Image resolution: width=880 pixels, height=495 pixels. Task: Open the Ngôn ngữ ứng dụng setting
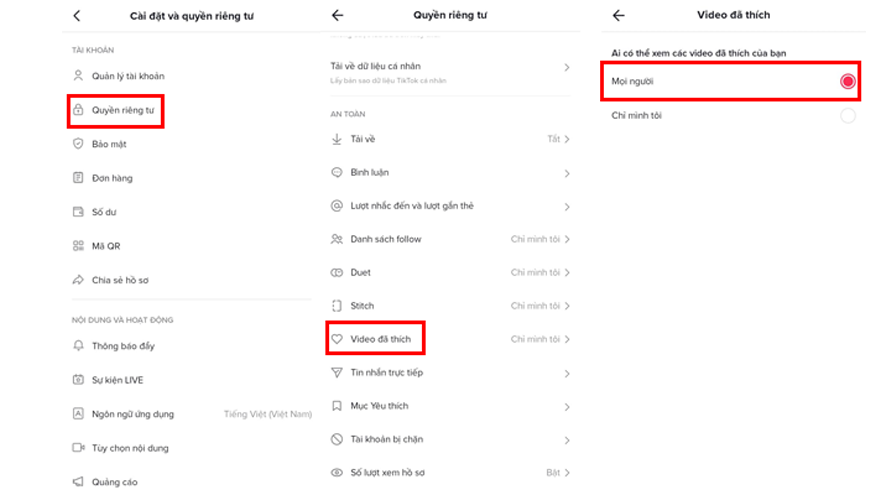(x=135, y=413)
